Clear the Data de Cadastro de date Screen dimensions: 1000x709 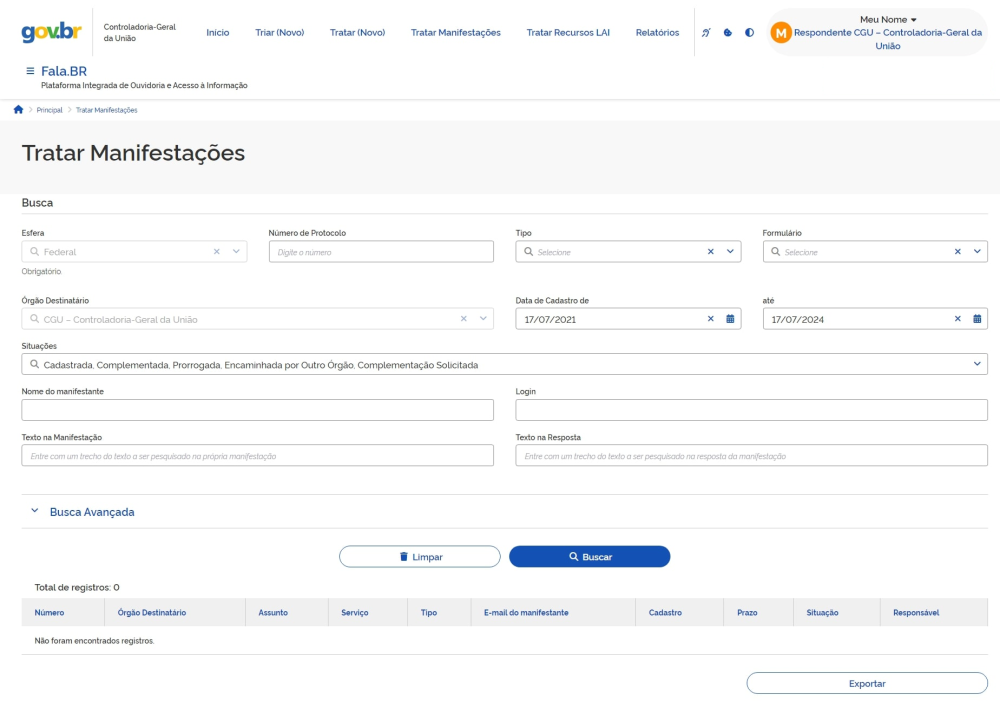(710, 319)
